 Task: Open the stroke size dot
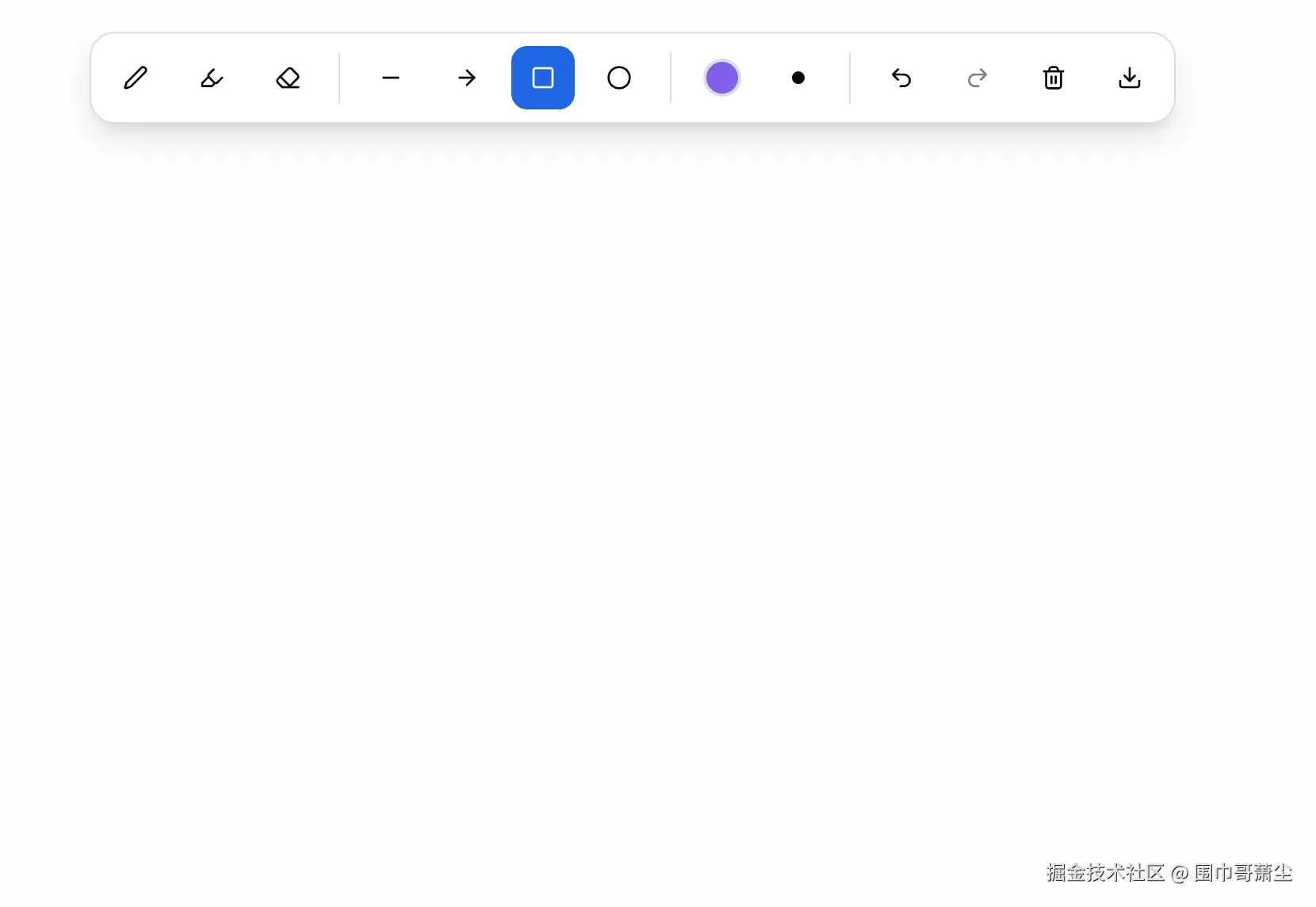click(x=798, y=78)
